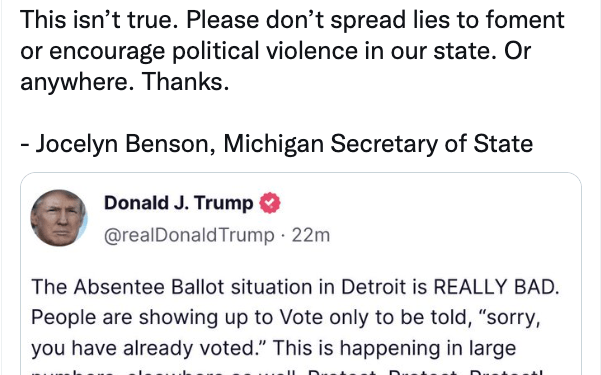Open Donald J. Trump's profile photo
Viewport: 601px width, 375px height.
click(59, 217)
